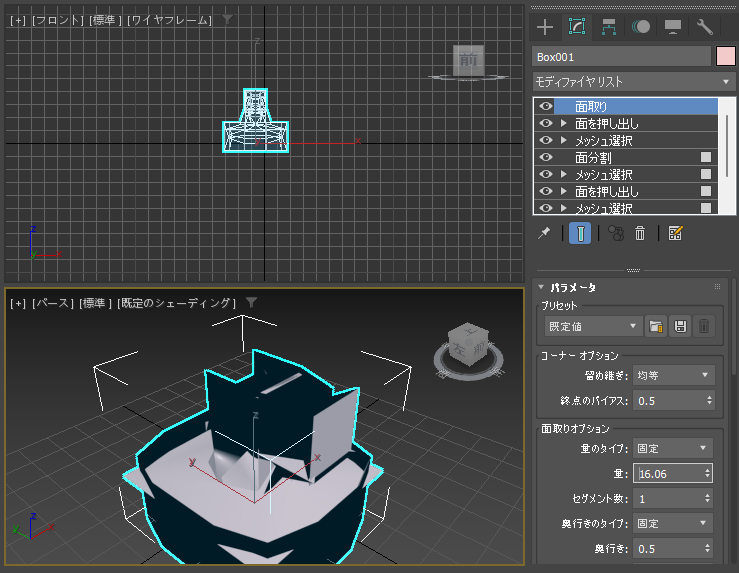Open the [フロント] viewport view menu
Image resolution: width=739 pixels, height=573 pixels.
[x=58, y=20]
